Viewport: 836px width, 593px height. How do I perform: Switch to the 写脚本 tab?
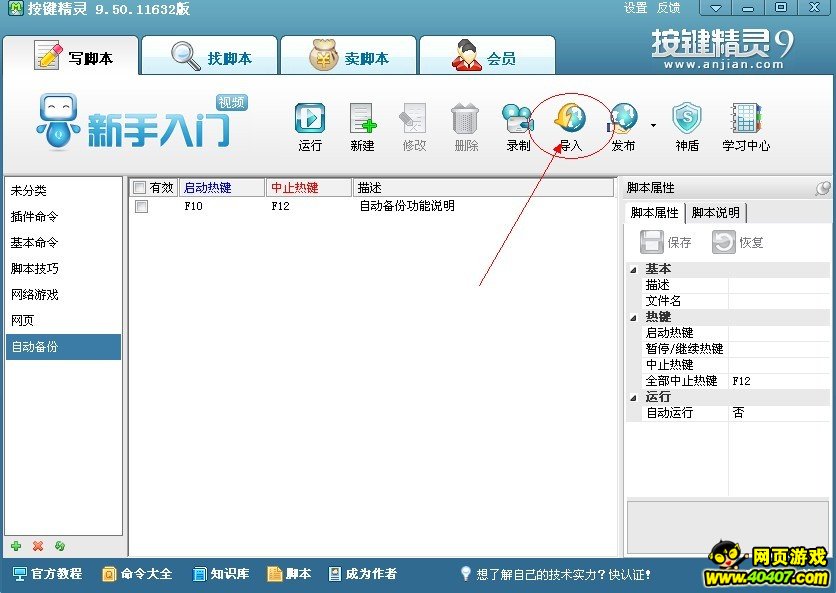tap(71, 55)
